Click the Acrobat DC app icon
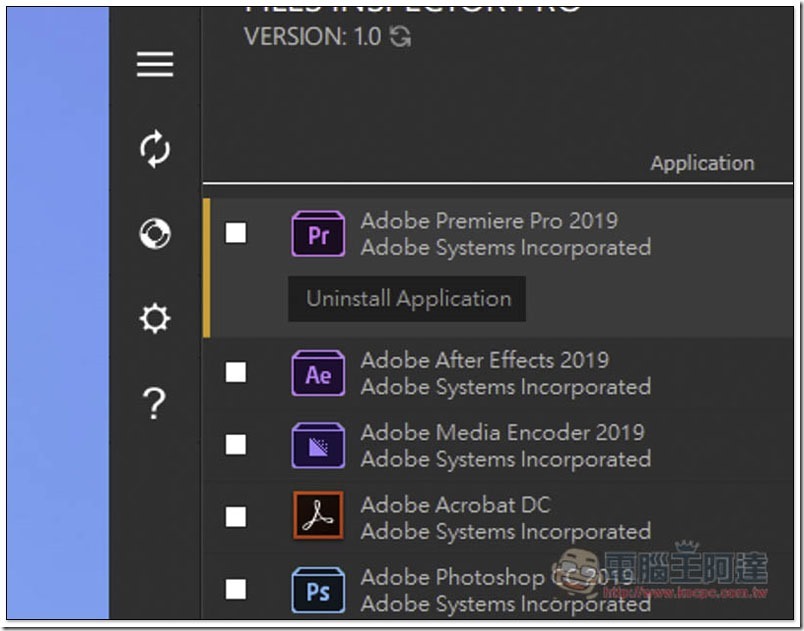The width and height of the screenshot is (804, 631). click(x=318, y=516)
